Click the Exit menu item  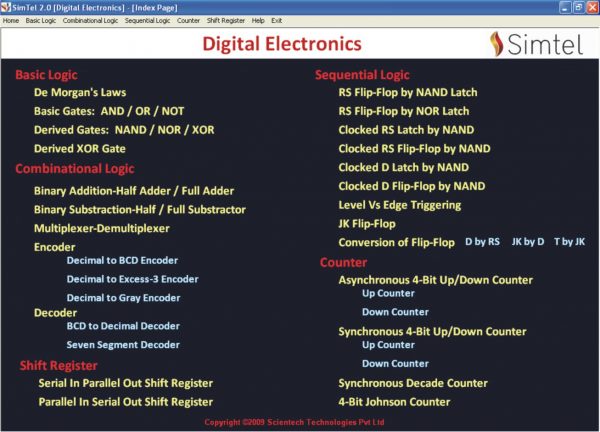pos(276,21)
